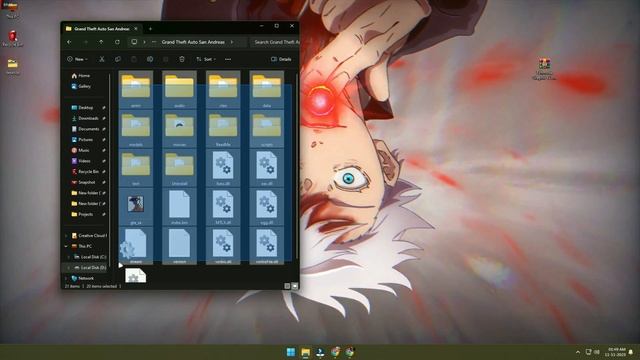The height and width of the screenshot is (360, 640).
Task: Open the new tab plus button
Action: coord(150,29)
